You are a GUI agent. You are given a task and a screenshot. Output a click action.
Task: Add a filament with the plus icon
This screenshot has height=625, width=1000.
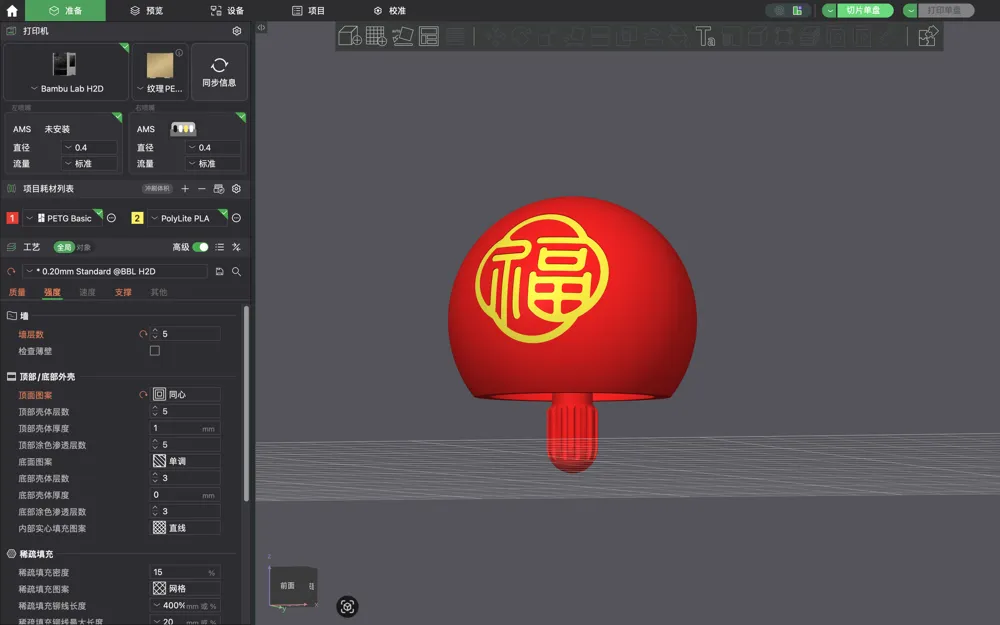pos(185,189)
